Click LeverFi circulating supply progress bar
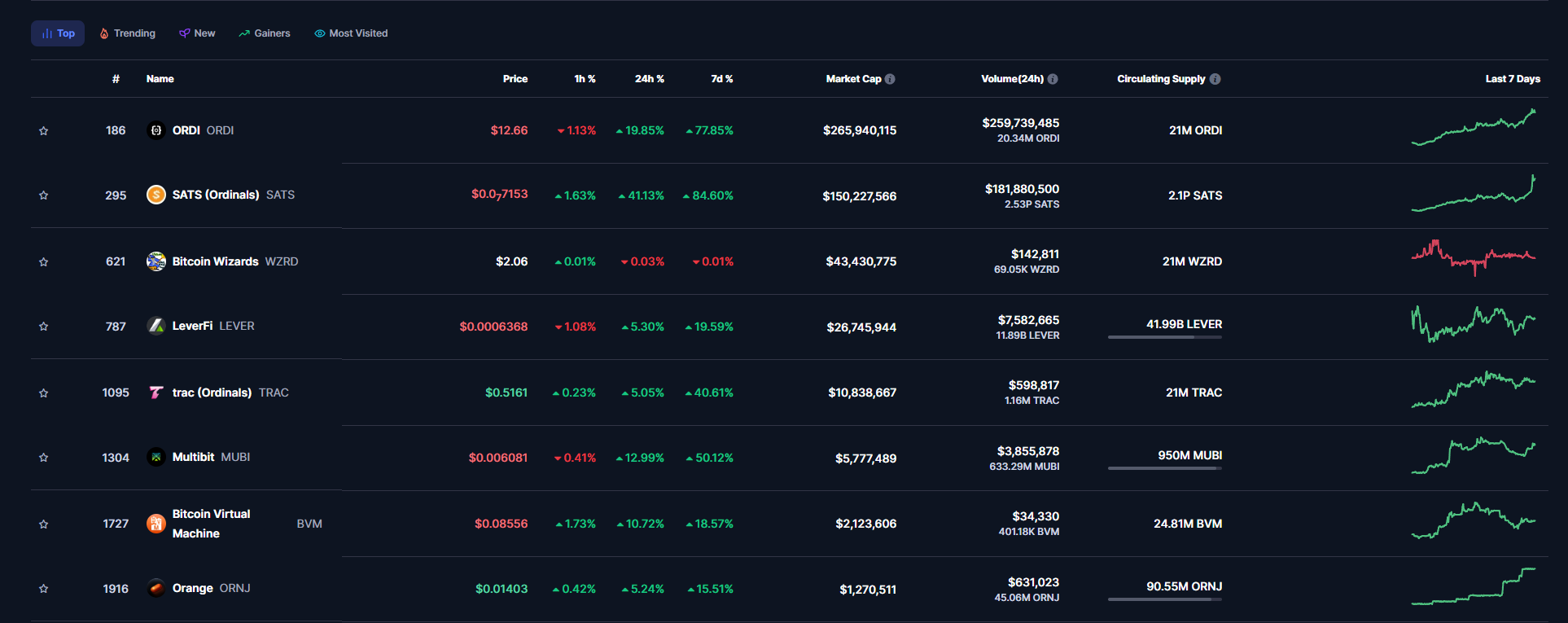Screen dimensions: 1568x623 1164,337
